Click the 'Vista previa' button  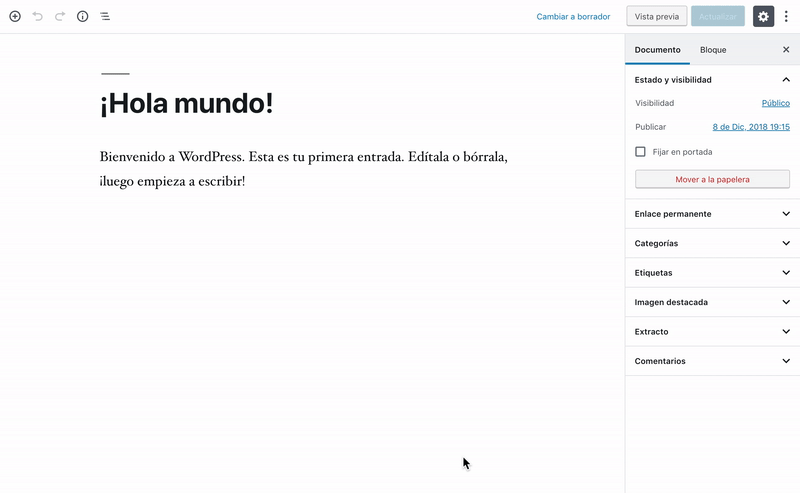tap(657, 17)
